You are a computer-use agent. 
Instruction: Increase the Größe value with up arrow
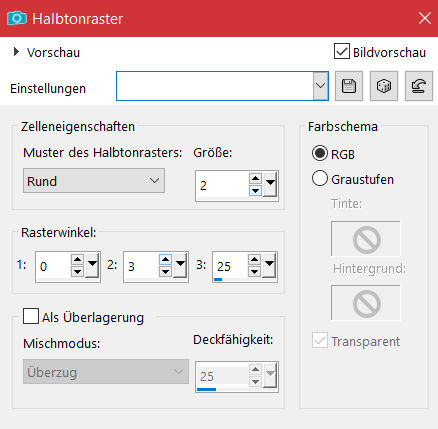(255, 178)
